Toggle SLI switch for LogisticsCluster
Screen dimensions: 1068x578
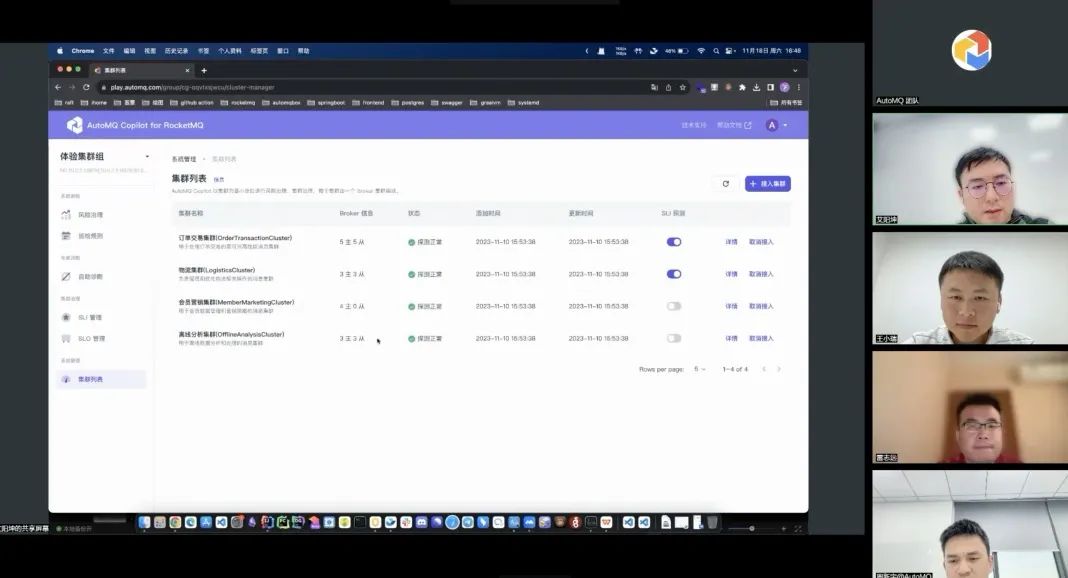pos(674,274)
